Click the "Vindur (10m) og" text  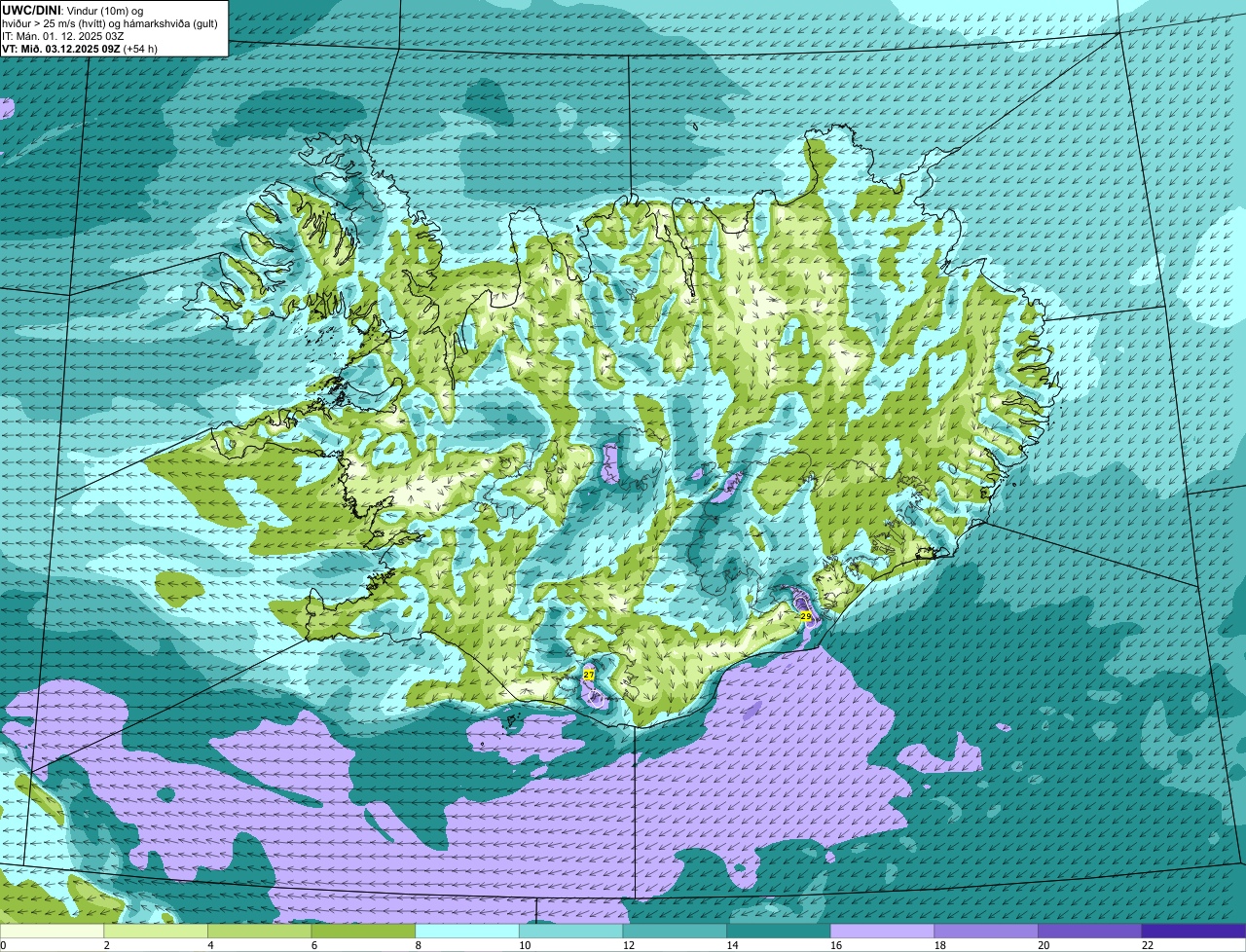point(104,10)
